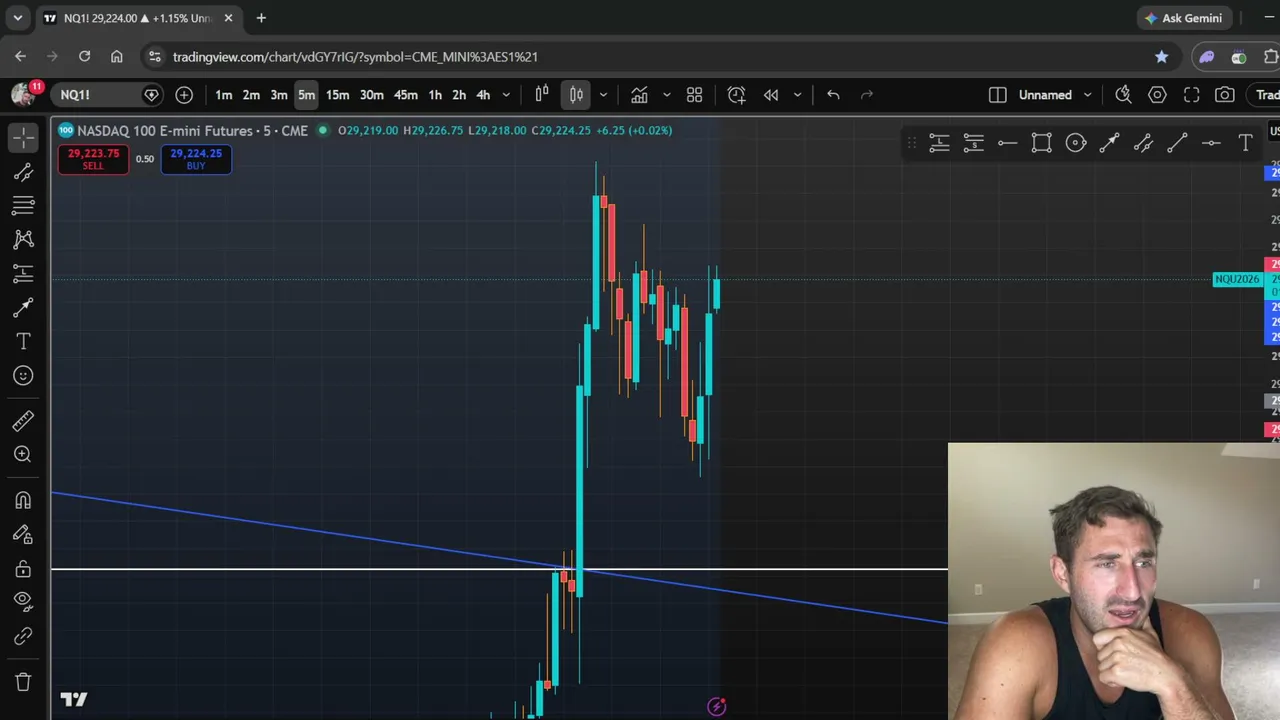
Task: Select the short position tool in favorites bar
Action: click(973, 144)
